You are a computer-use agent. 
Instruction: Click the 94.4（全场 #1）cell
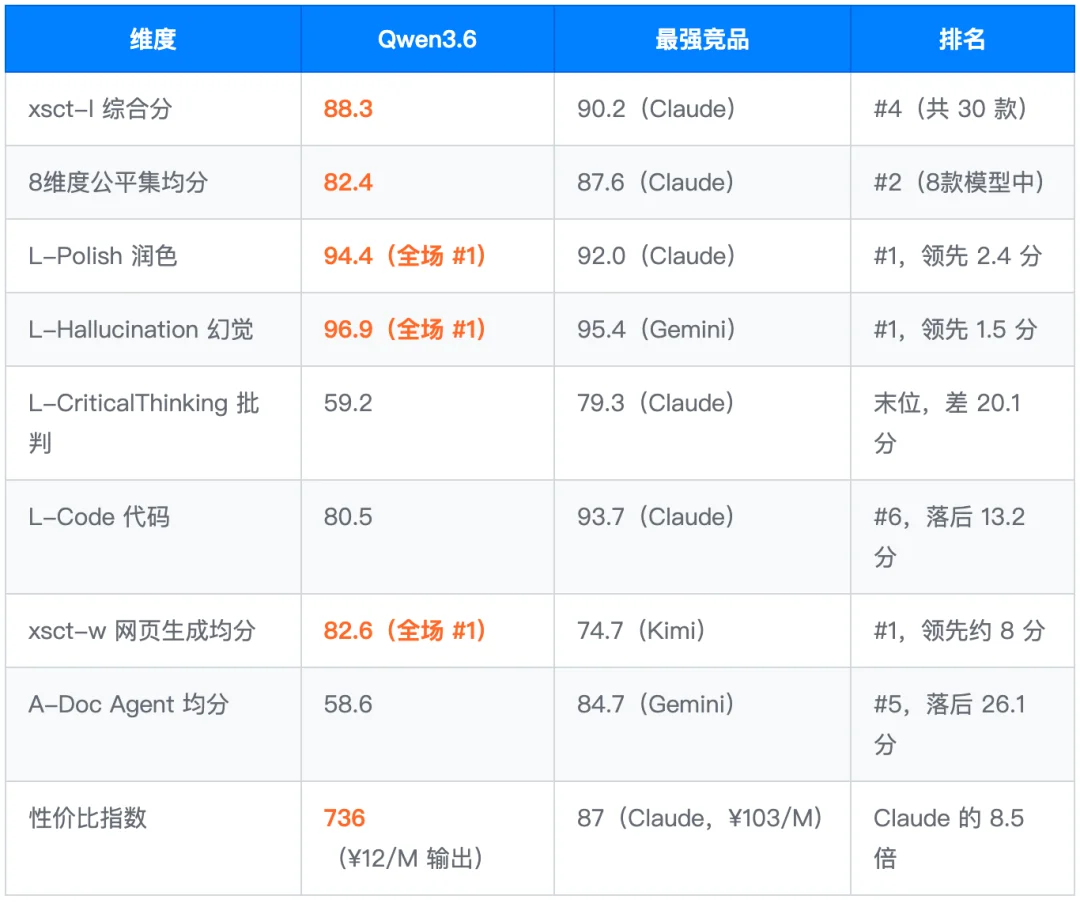click(405, 255)
